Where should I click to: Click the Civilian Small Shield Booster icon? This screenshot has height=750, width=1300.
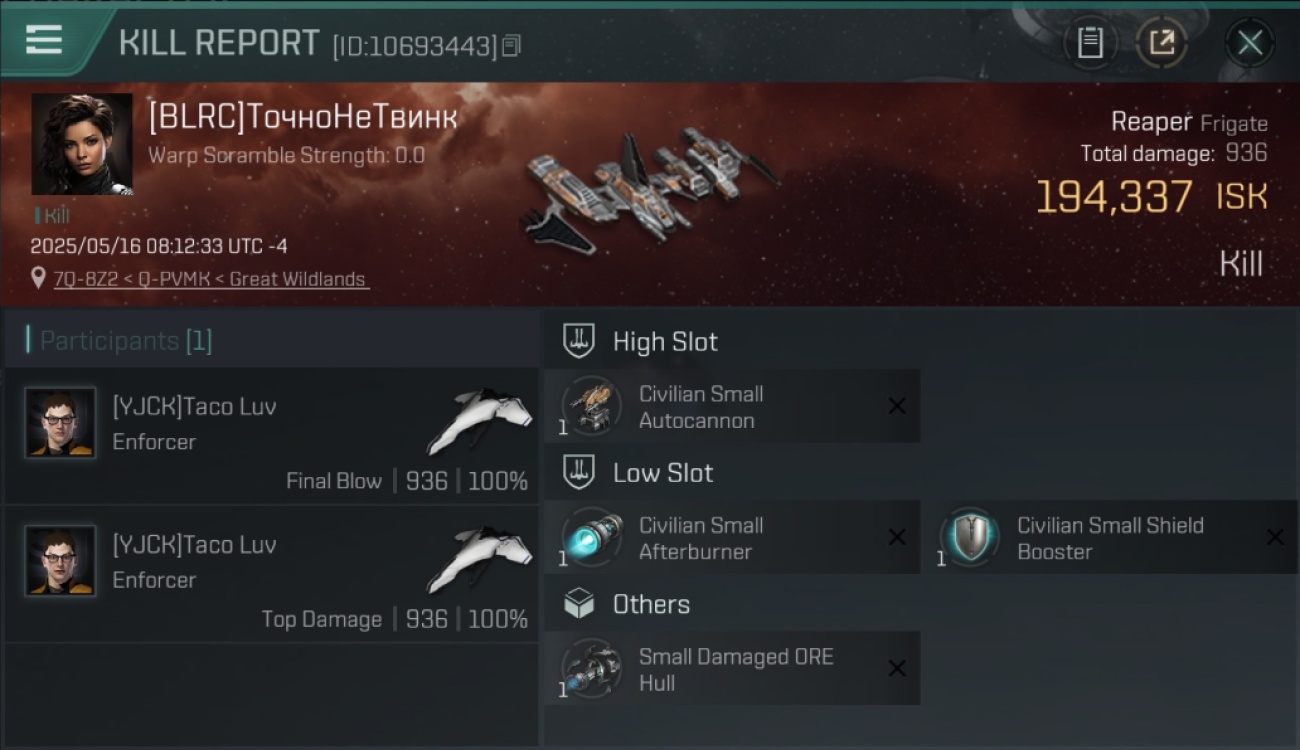pos(969,538)
